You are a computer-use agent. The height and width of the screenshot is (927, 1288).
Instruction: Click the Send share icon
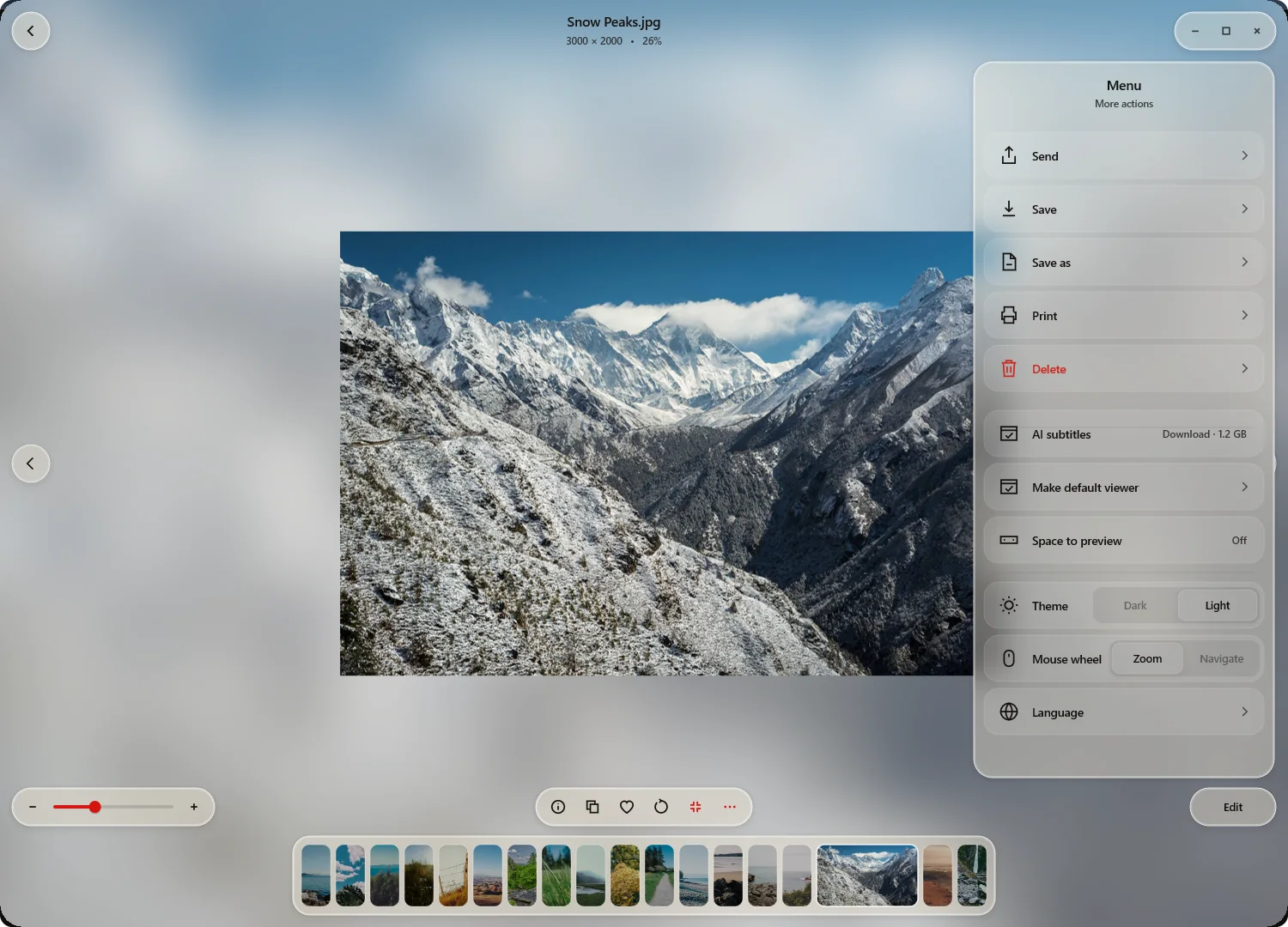[x=1009, y=155]
